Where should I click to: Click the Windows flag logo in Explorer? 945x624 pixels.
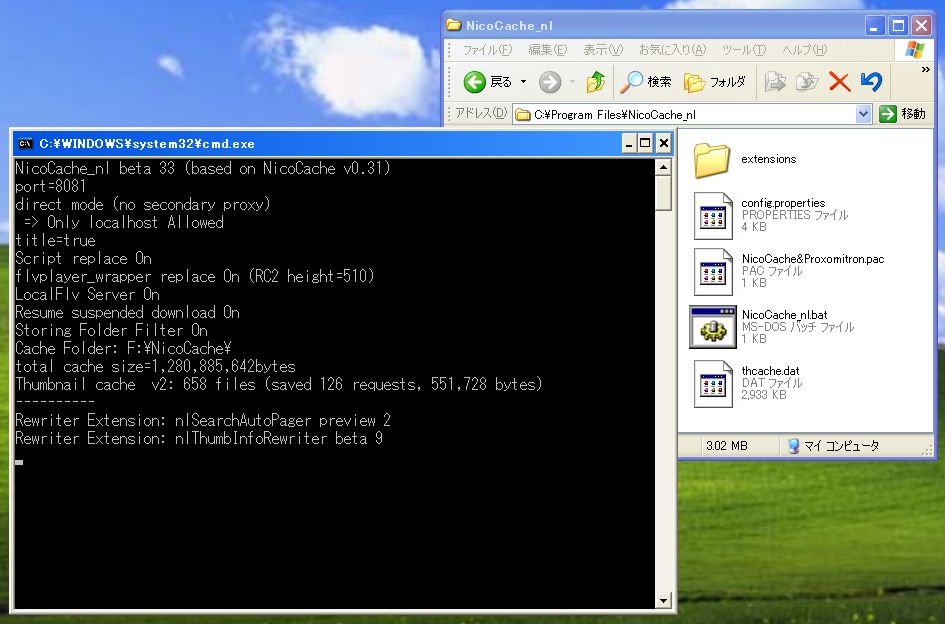coord(914,50)
